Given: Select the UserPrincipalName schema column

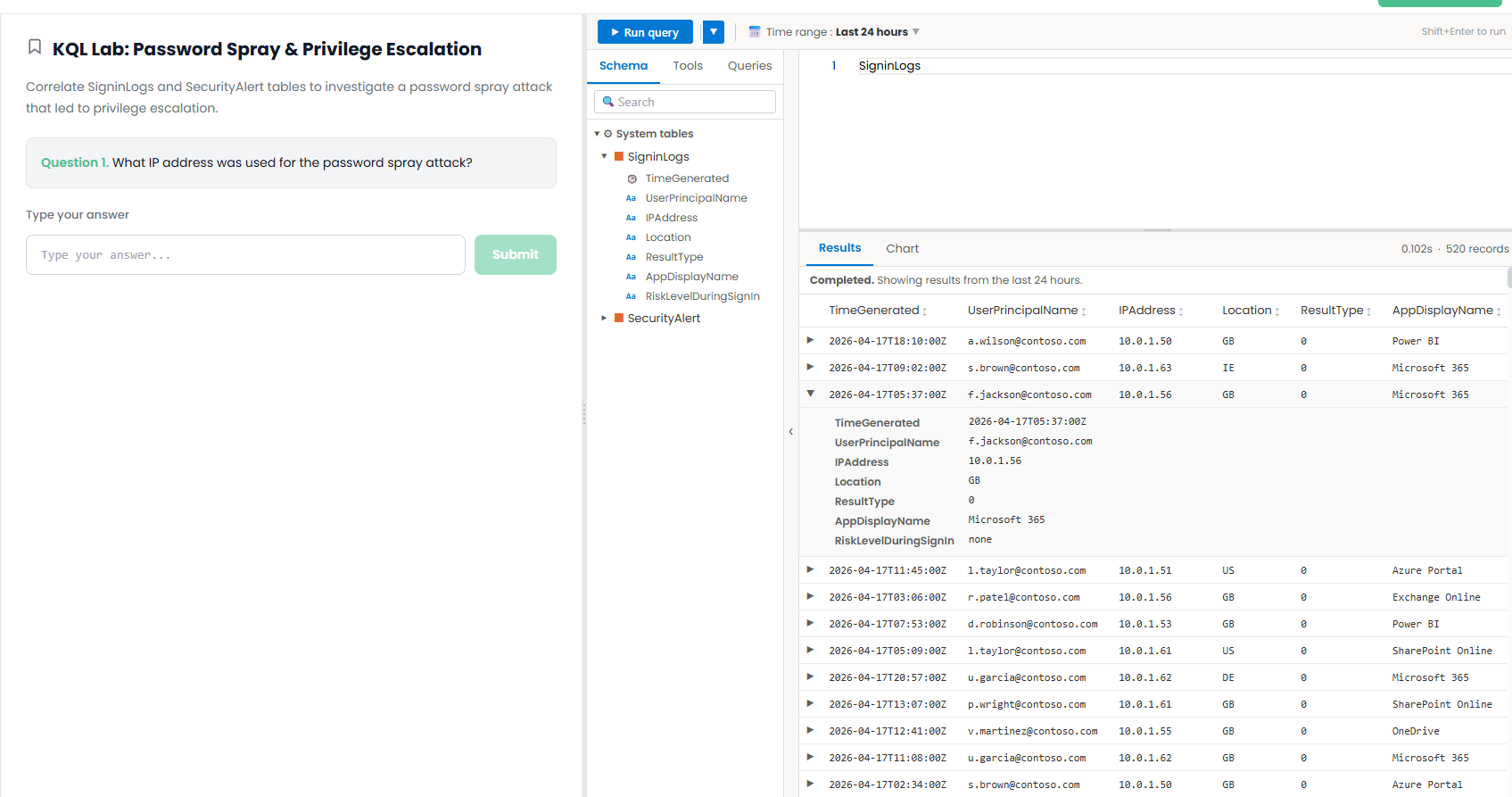Looking at the screenshot, I should pos(696,198).
